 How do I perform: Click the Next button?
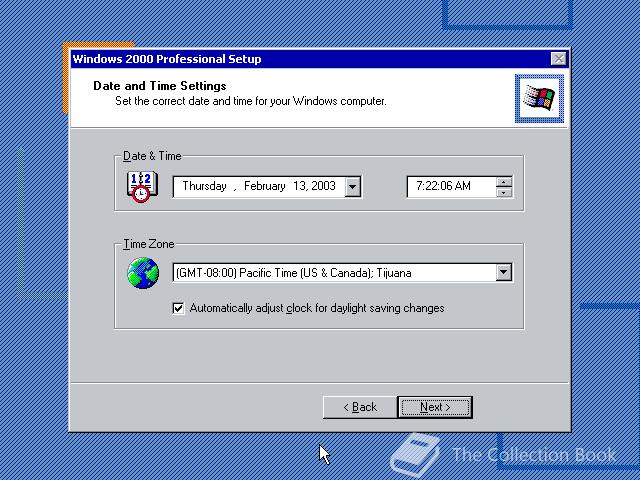pos(435,407)
